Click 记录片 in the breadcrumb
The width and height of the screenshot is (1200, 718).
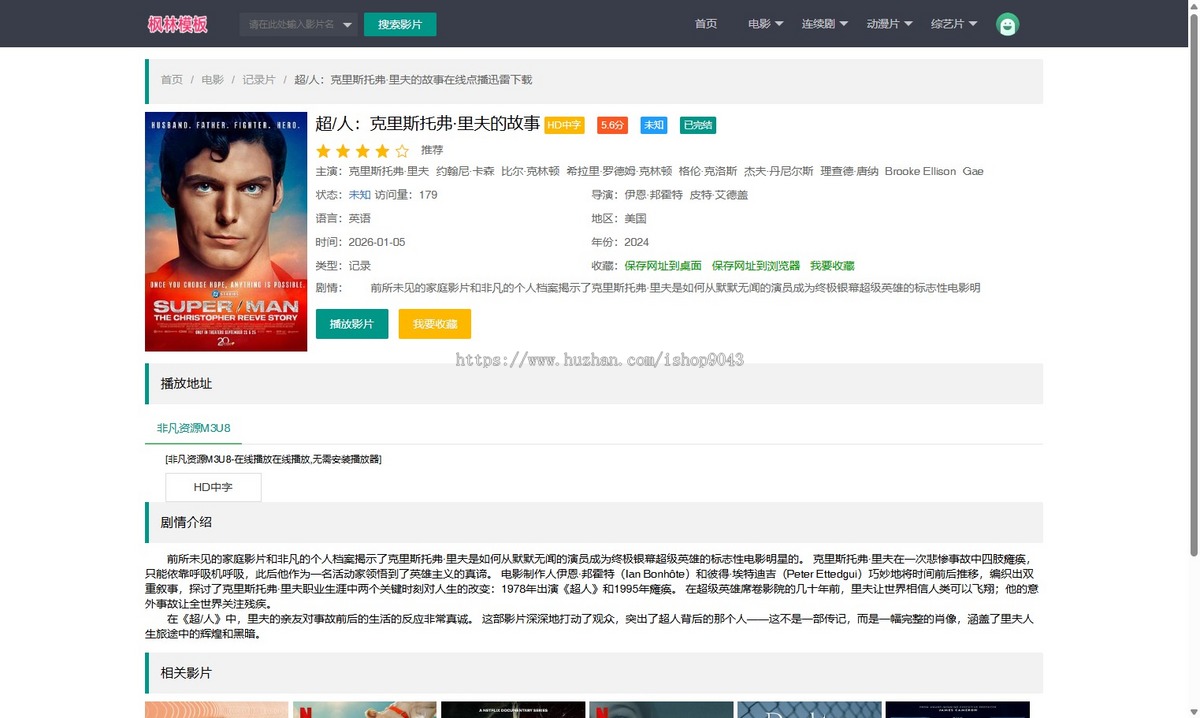pos(259,80)
